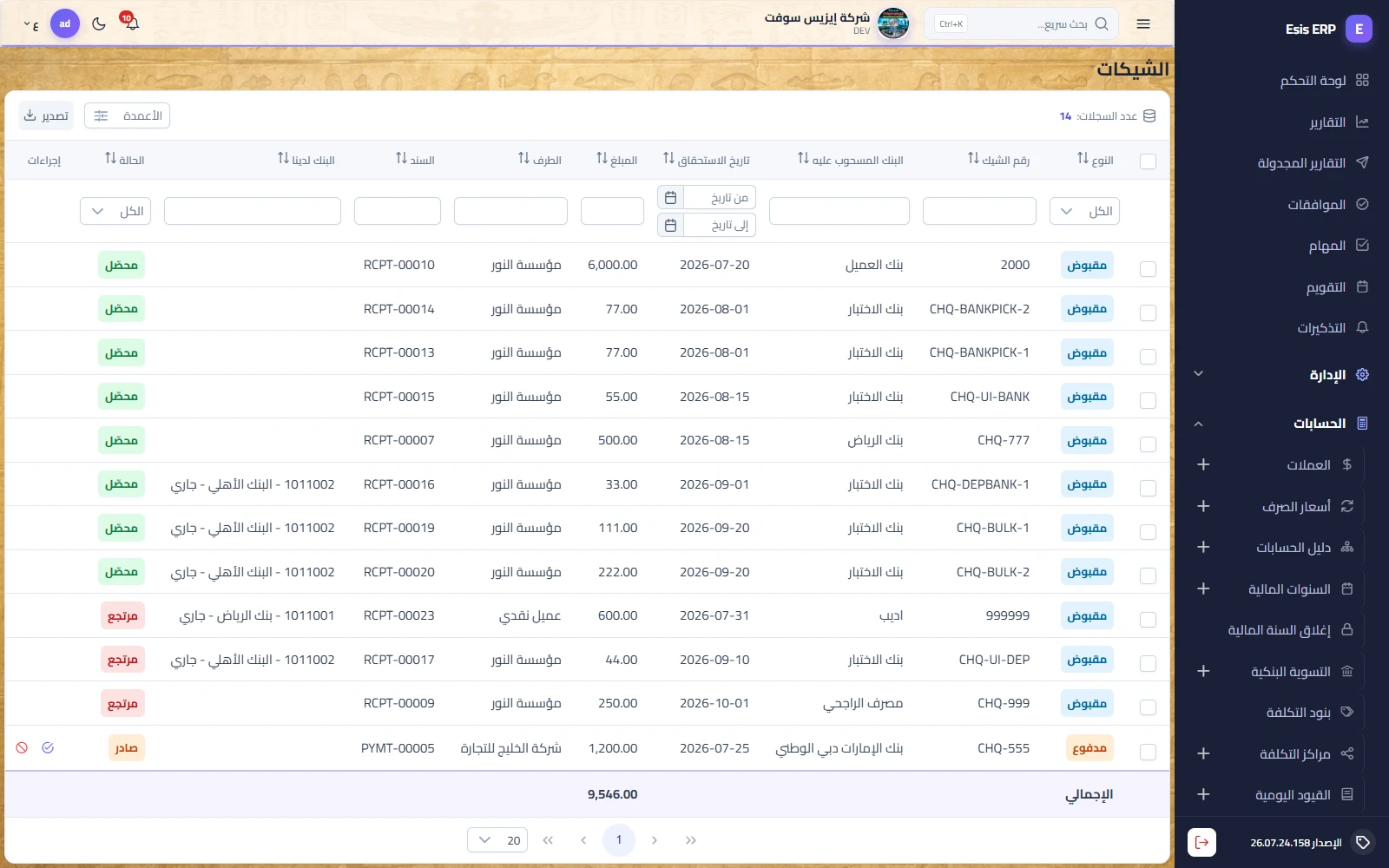This screenshot has height=868, width=1389.
Task: Open the 'من تاريخ' calendar icon
Action: coord(670,198)
